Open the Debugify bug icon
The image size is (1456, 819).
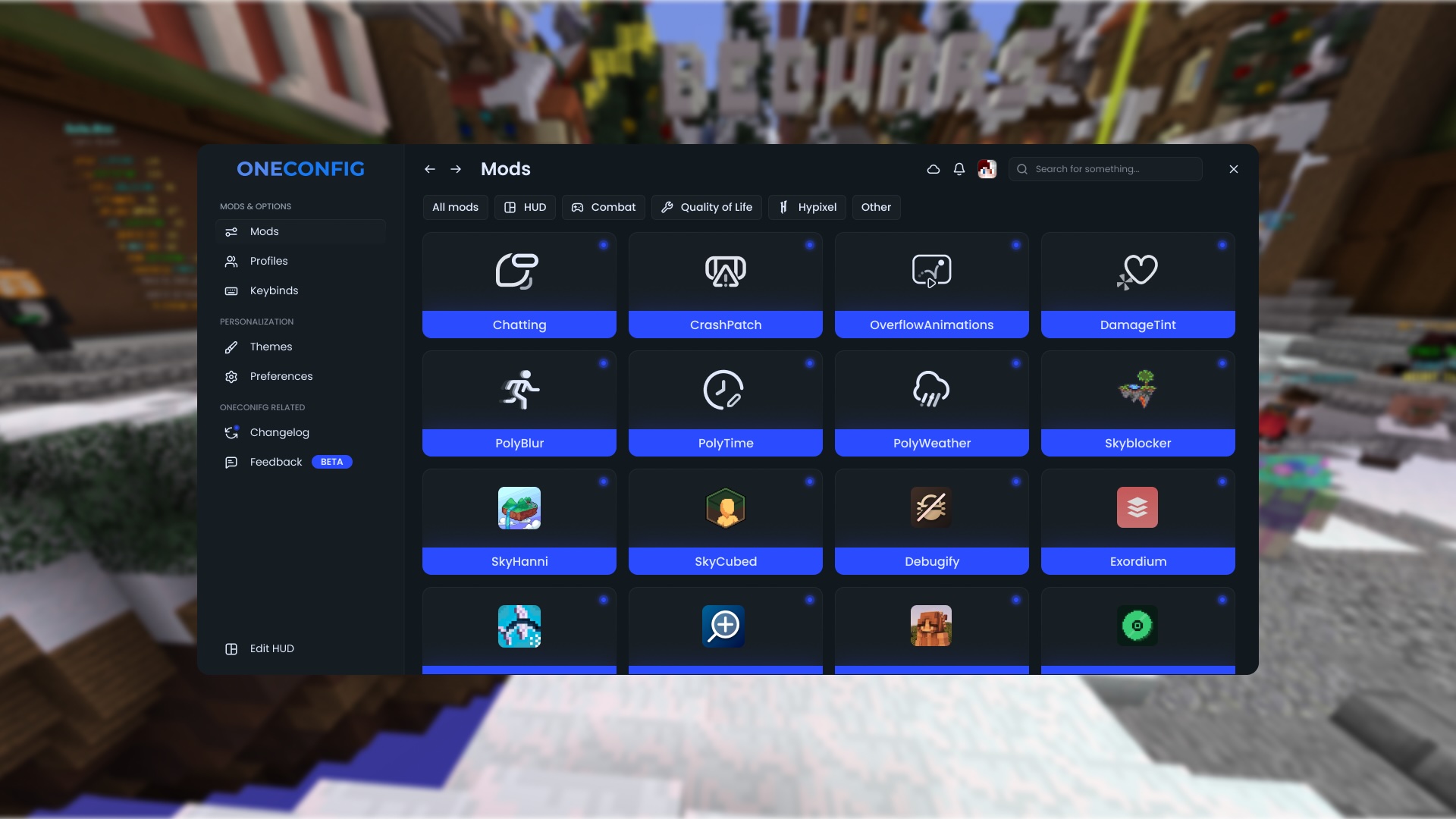click(x=931, y=507)
